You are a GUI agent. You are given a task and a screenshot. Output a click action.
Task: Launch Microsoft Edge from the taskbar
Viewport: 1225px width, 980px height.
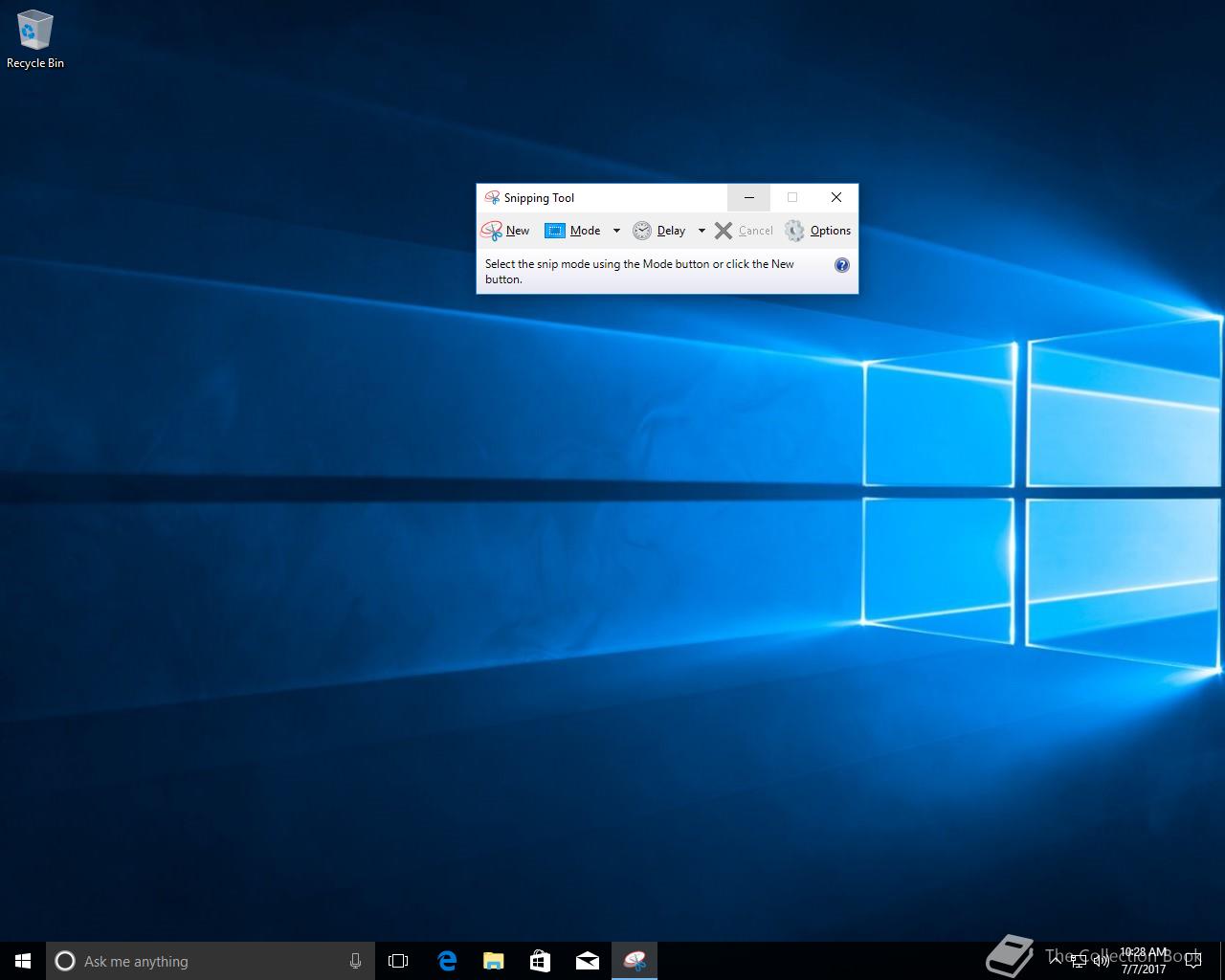(x=446, y=961)
